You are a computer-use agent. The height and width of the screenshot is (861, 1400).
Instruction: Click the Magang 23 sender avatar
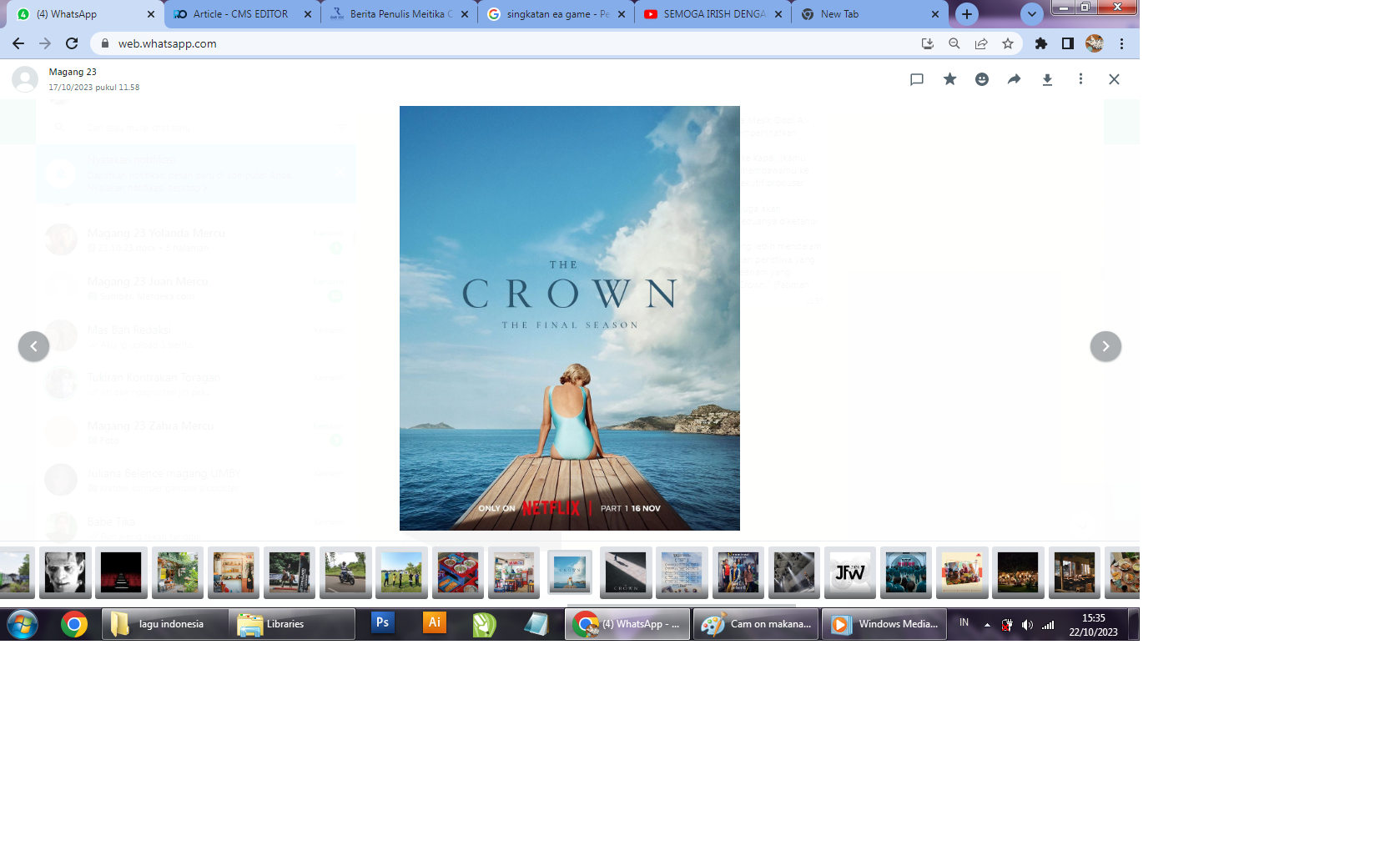[x=25, y=79]
